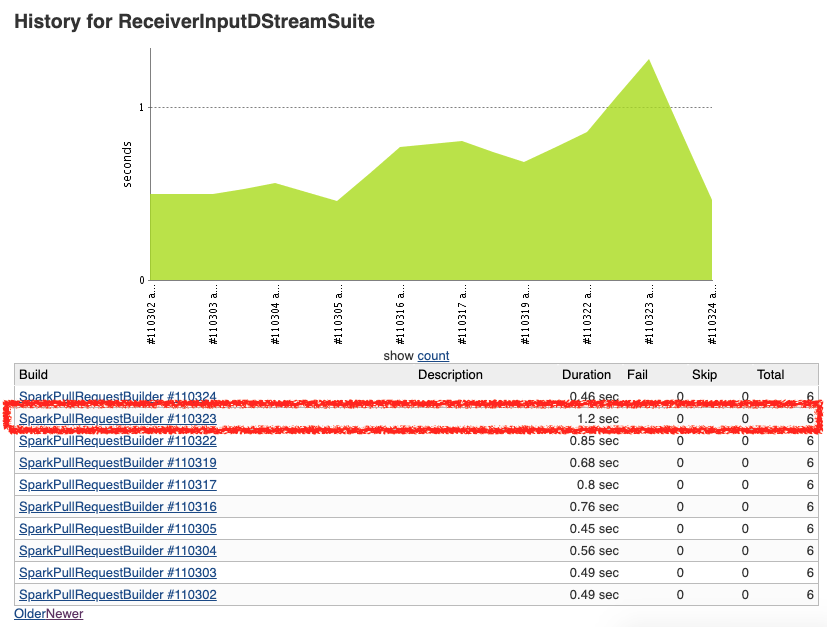
Task: Click the Duration column header
Action: (x=586, y=375)
